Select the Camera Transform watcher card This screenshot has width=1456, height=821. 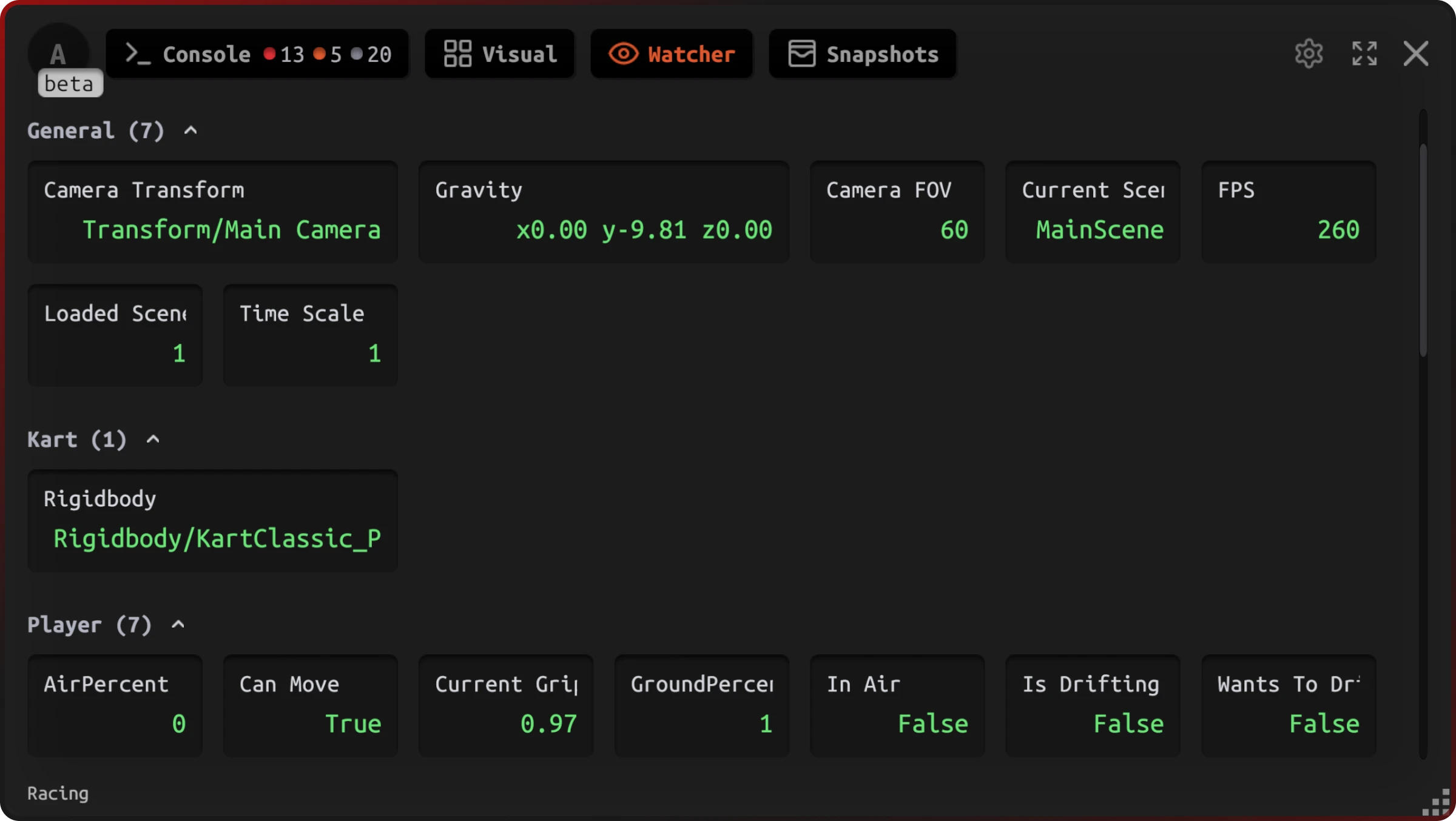(212, 211)
